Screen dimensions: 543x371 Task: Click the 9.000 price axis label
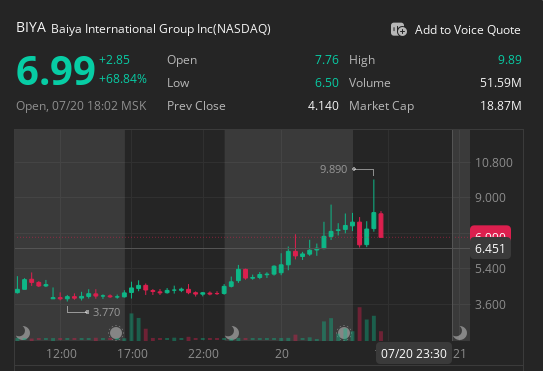[490, 198]
